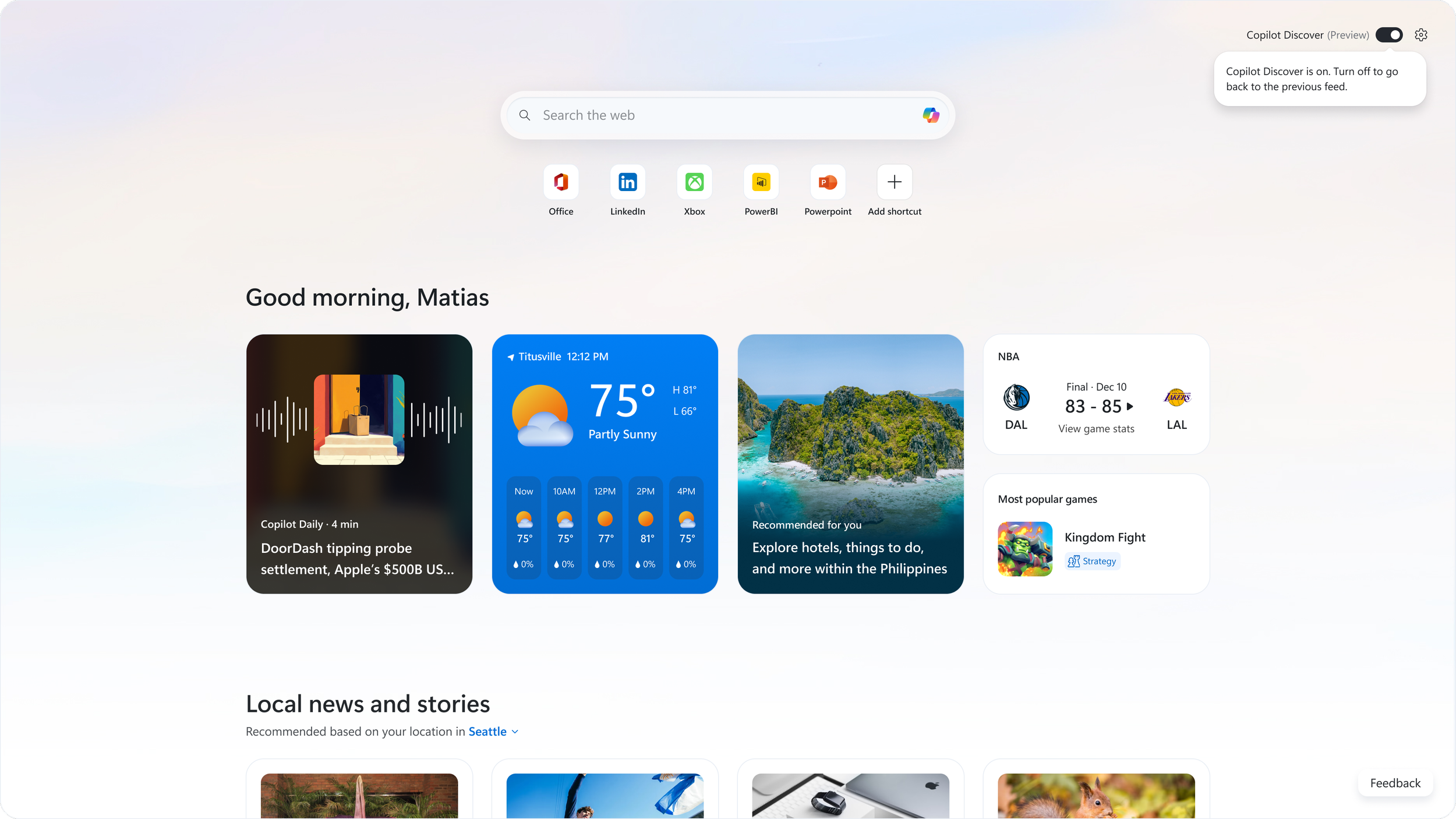Click the magnifier icon in search box
The image size is (1456, 819).
[x=525, y=115]
